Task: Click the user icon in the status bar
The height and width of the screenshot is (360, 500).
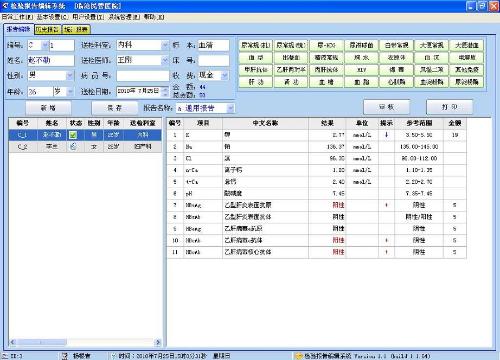Action: click(65, 356)
